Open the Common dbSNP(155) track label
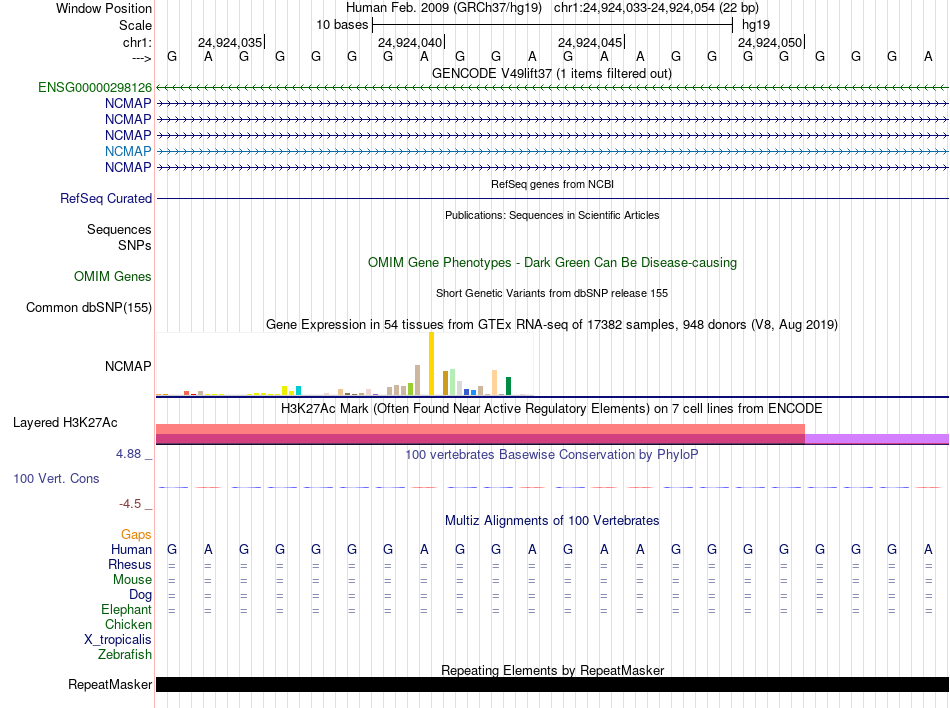The height and width of the screenshot is (708, 950). [x=89, y=308]
